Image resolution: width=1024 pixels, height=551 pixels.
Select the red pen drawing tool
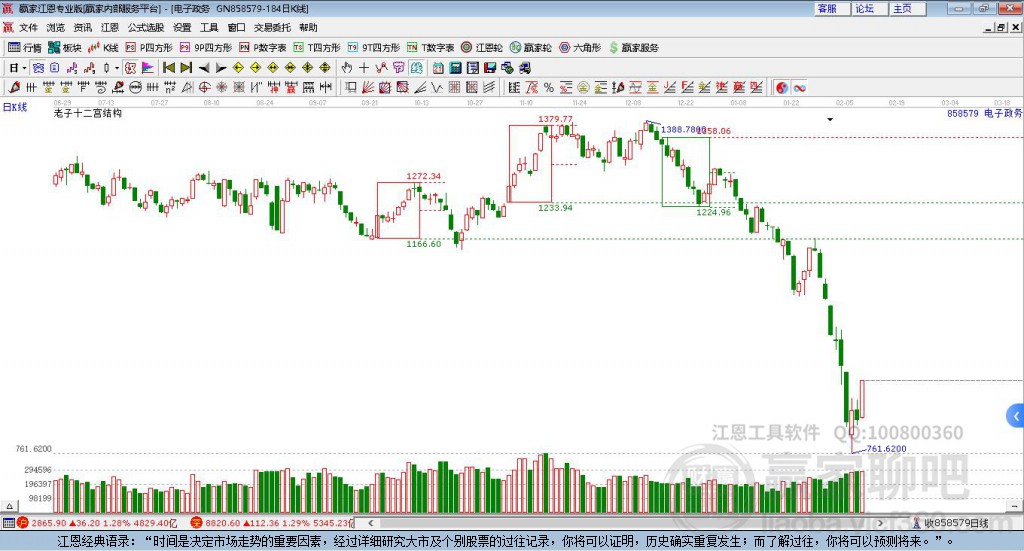tap(14, 87)
